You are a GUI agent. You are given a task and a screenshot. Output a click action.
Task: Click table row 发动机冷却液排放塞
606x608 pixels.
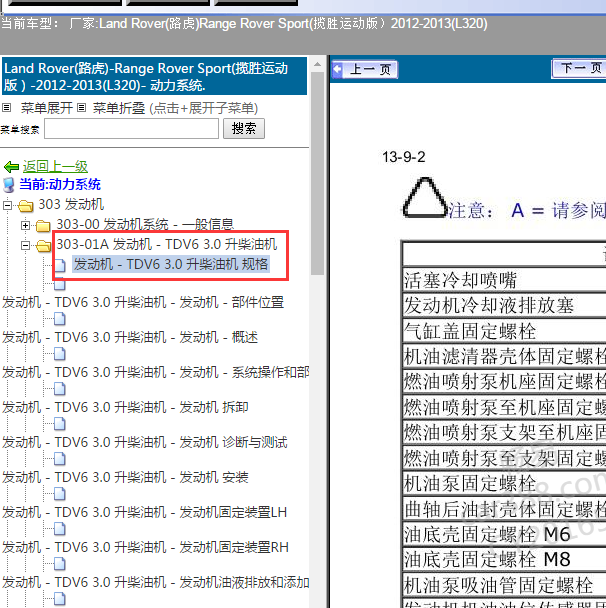click(504, 306)
